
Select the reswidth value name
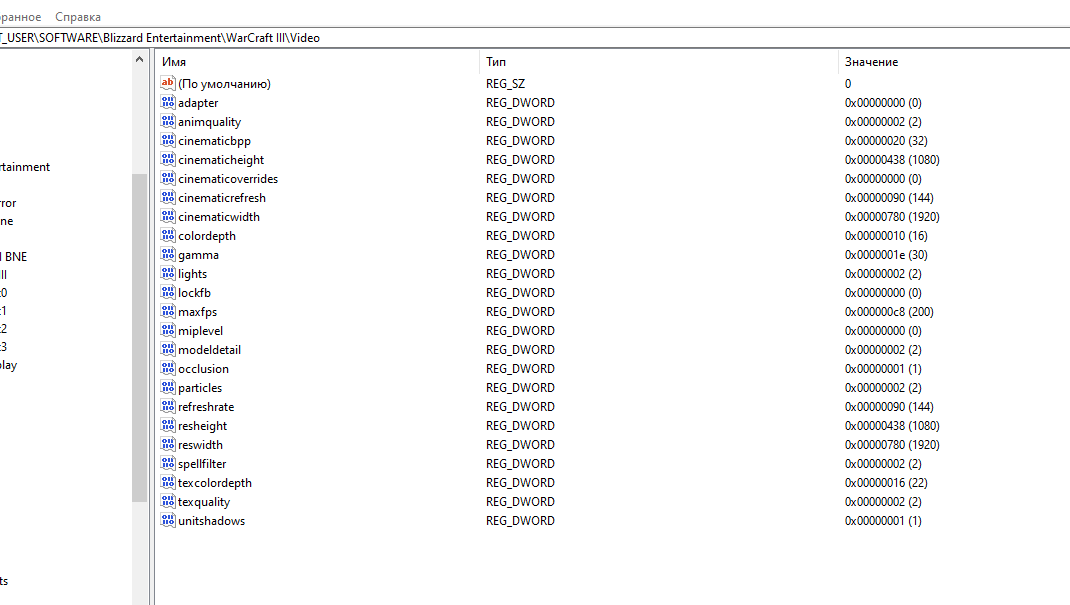pos(200,444)
